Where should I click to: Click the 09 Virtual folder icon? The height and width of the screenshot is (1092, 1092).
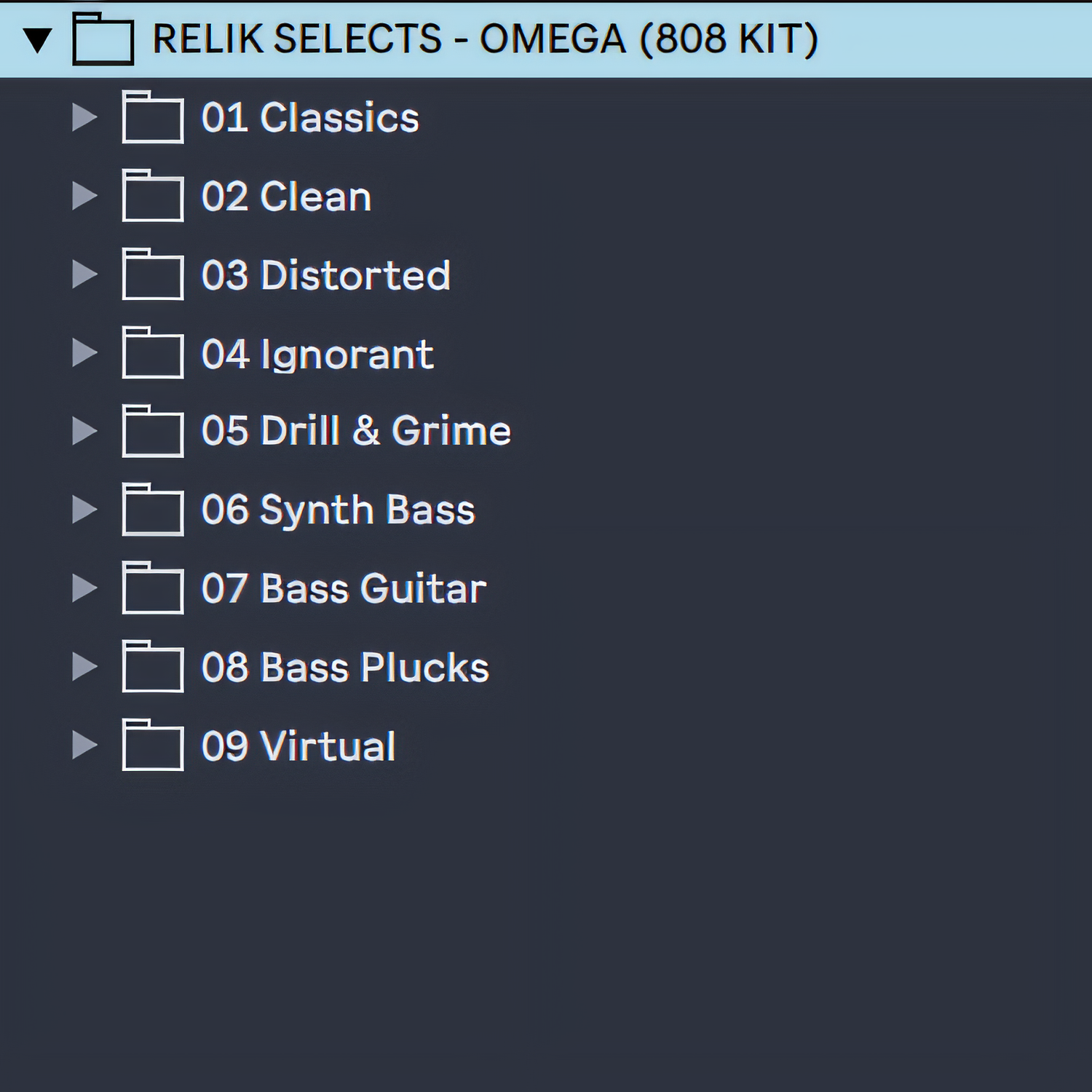(x=152, y=746)
